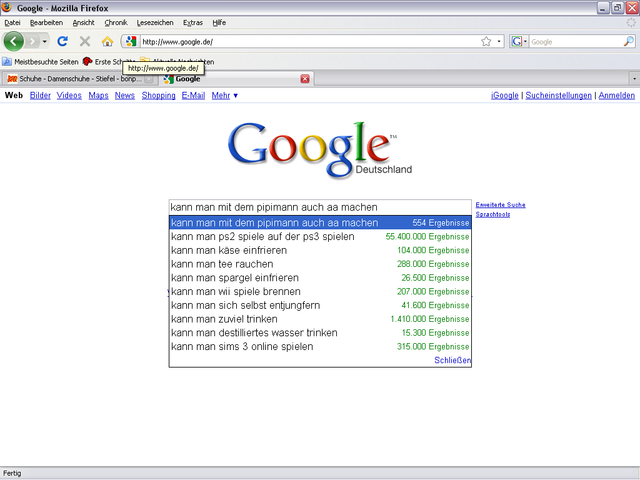Select the highlighted pipimann suggestion row

click(x=320, y=223)
